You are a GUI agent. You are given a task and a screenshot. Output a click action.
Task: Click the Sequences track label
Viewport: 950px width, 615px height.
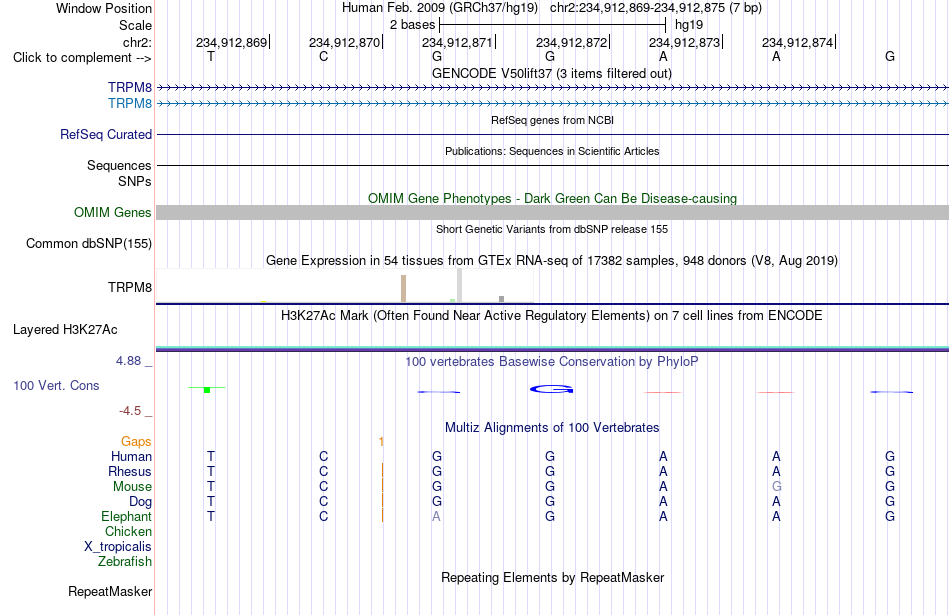[x=119, y=165]
